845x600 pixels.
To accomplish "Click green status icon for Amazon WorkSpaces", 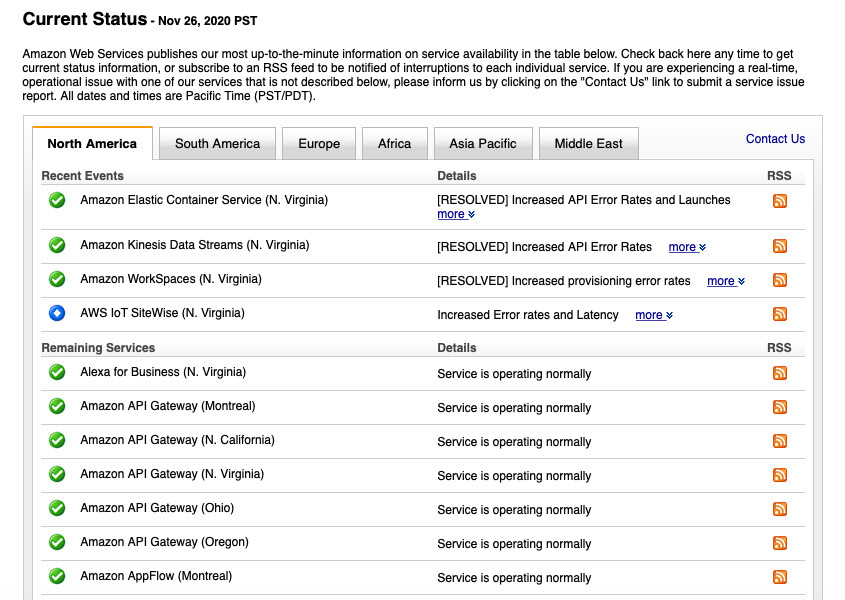I will pos(57,279).
